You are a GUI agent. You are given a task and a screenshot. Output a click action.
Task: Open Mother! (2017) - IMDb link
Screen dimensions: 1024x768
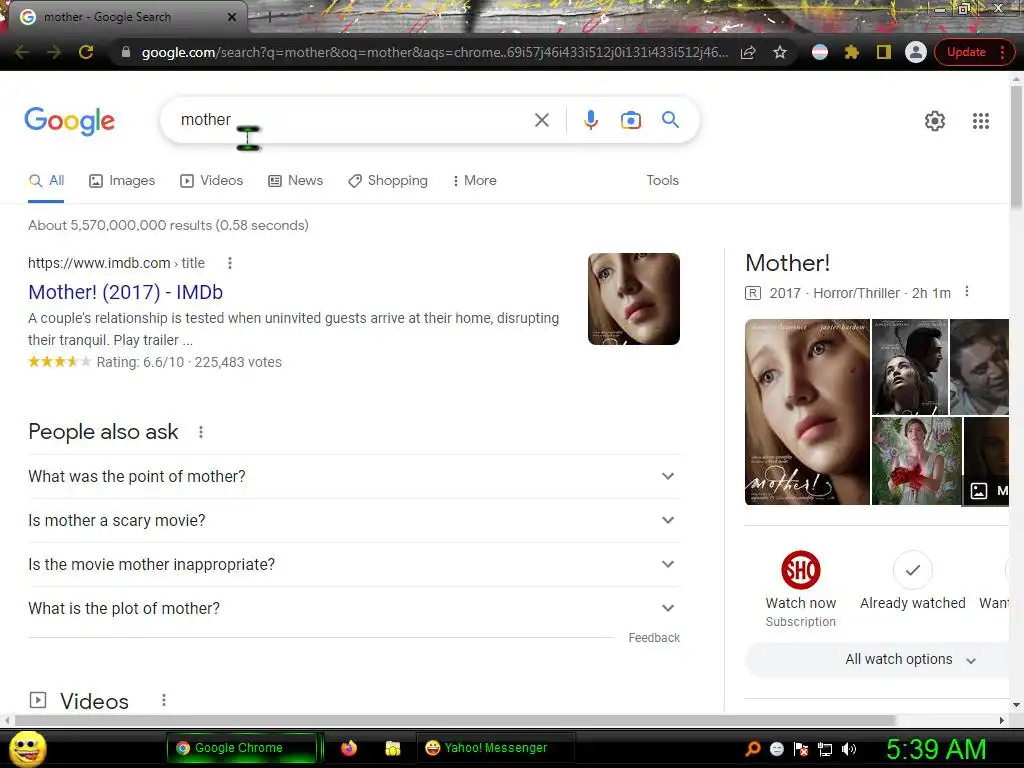pos(125,292)
